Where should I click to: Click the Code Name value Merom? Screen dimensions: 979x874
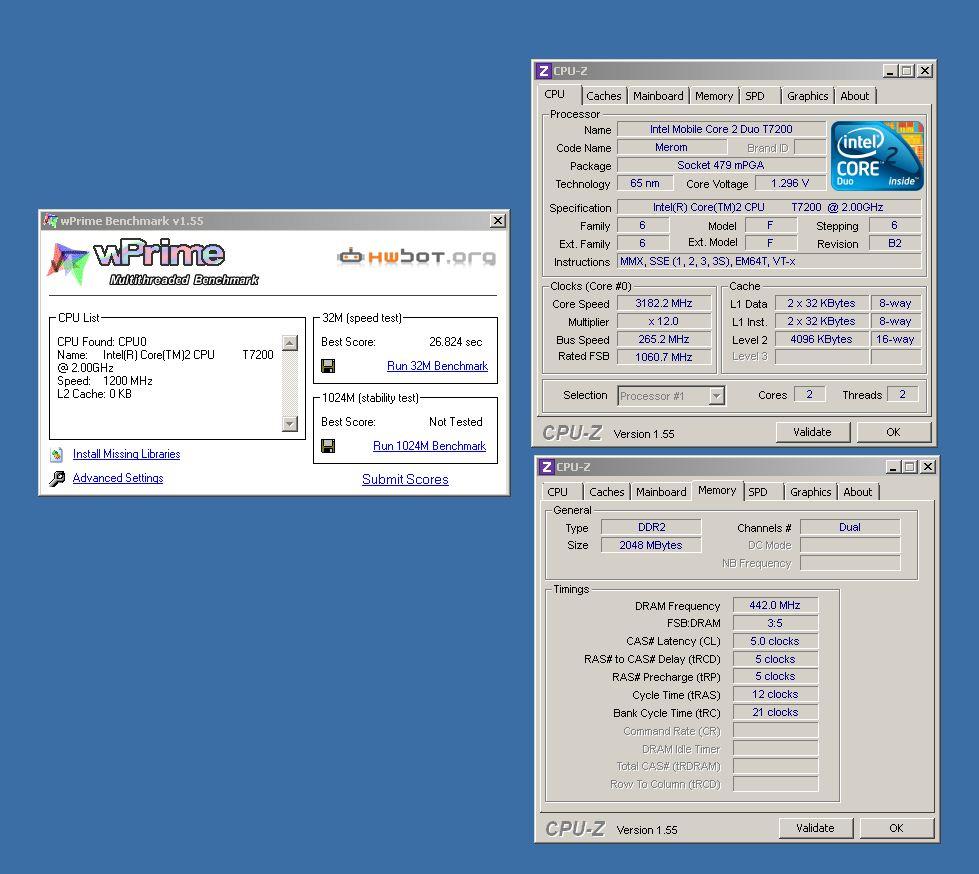pyautogui.click(x=672, y=147)
